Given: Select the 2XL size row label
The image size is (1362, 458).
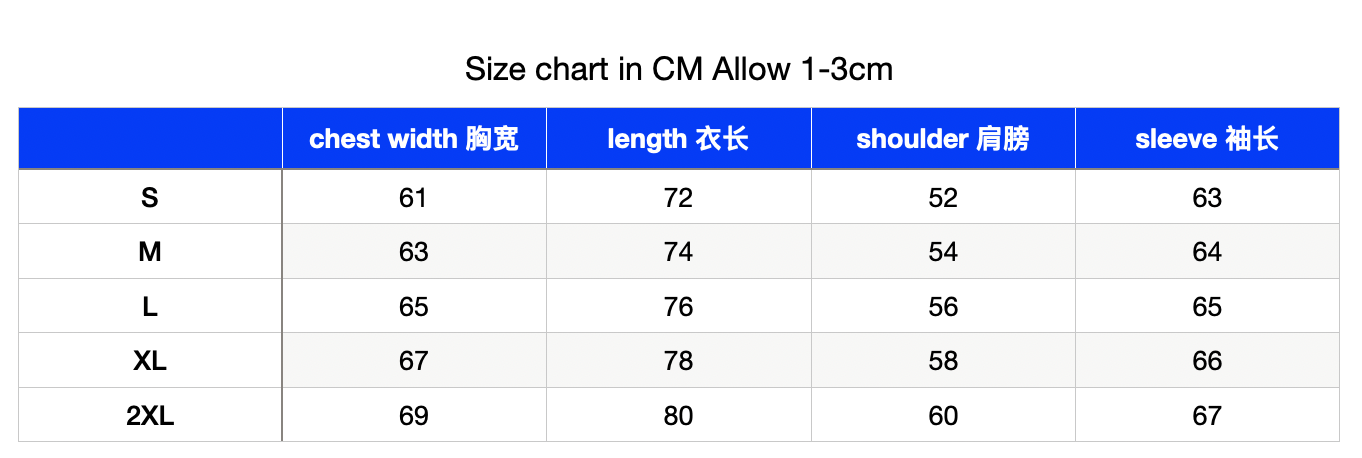Looking at the screenshot, I should (x=150, y=414).
